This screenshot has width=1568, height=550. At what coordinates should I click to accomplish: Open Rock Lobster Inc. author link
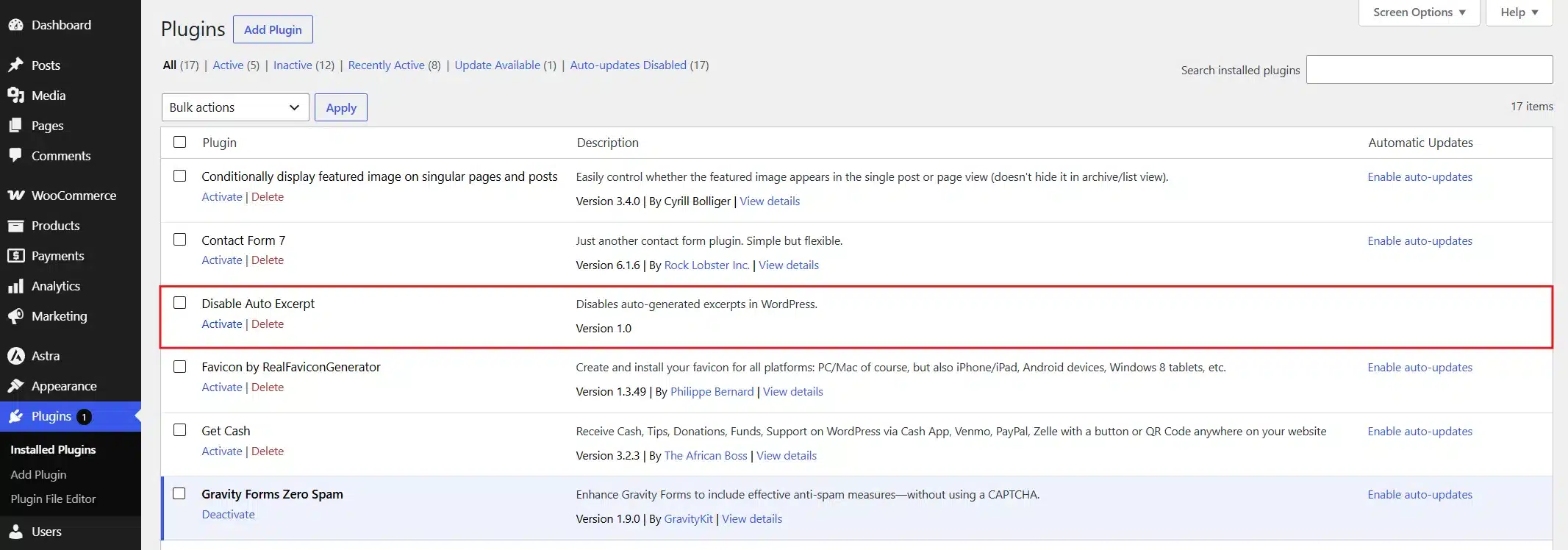pyautogui.click(x=707, y=265)
